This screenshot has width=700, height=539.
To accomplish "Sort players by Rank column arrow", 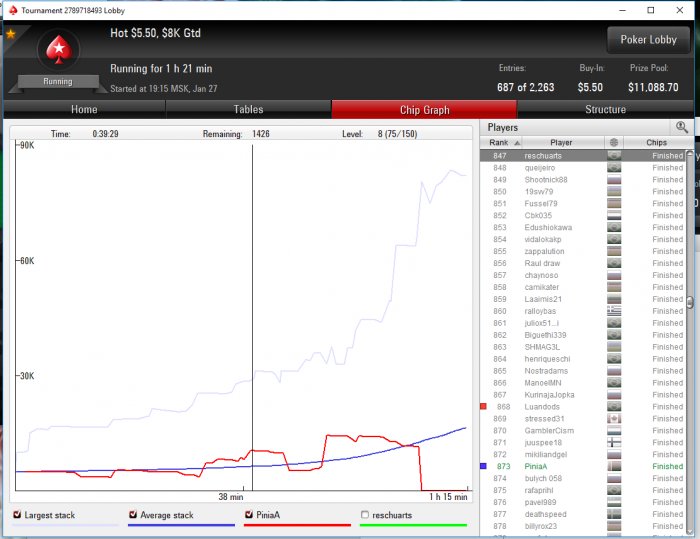I will (x=517, y=143).
